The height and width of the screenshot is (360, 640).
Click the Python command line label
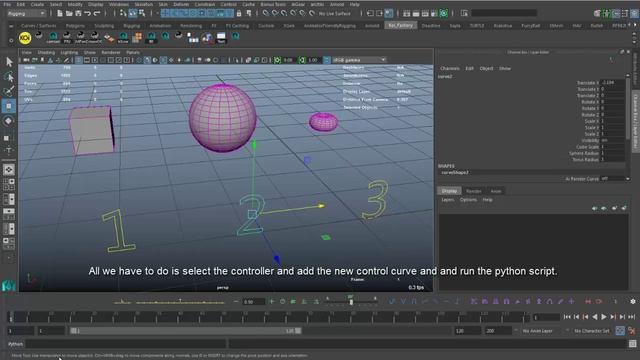tap(16, 344)
